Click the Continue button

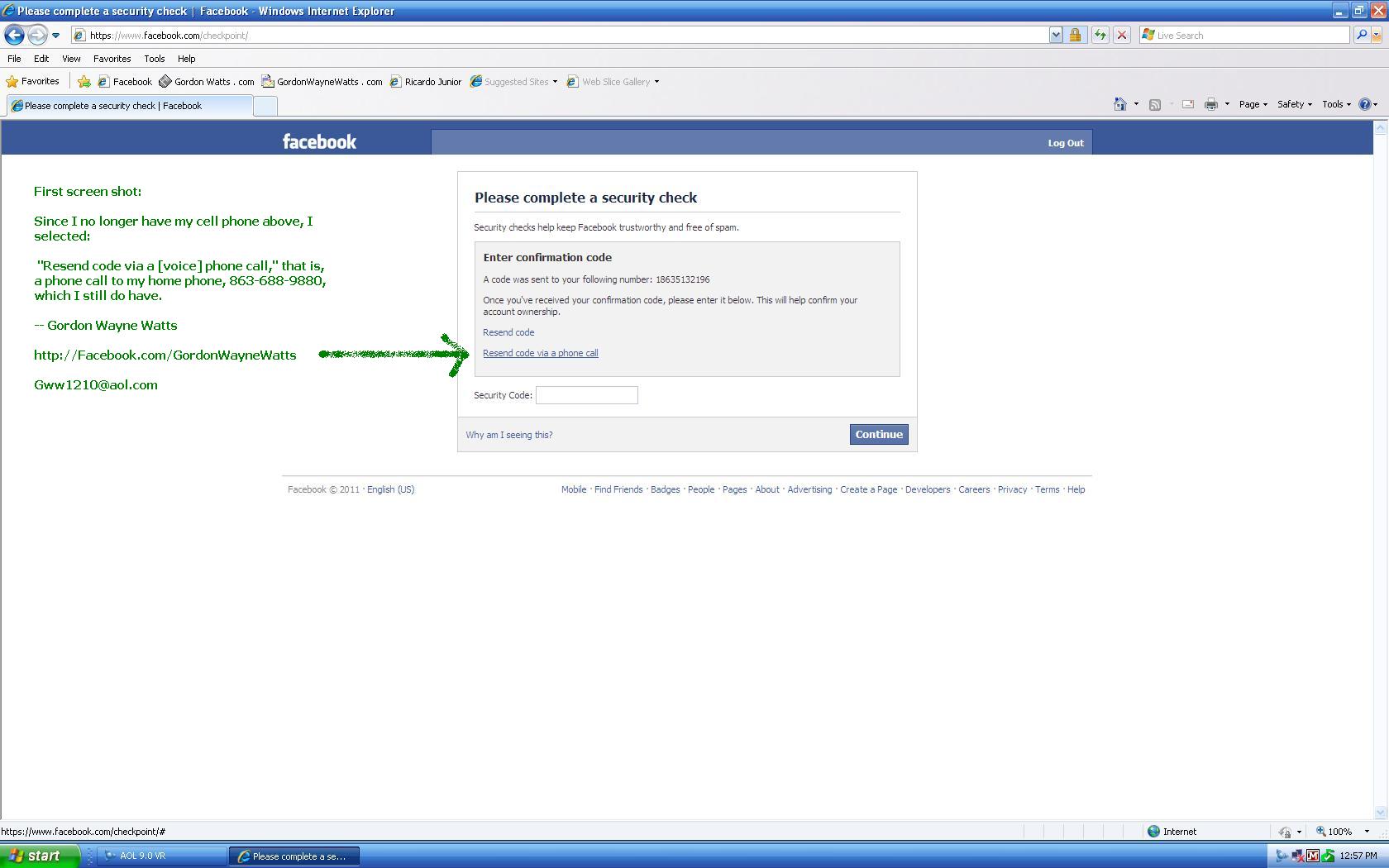[878, 435]
